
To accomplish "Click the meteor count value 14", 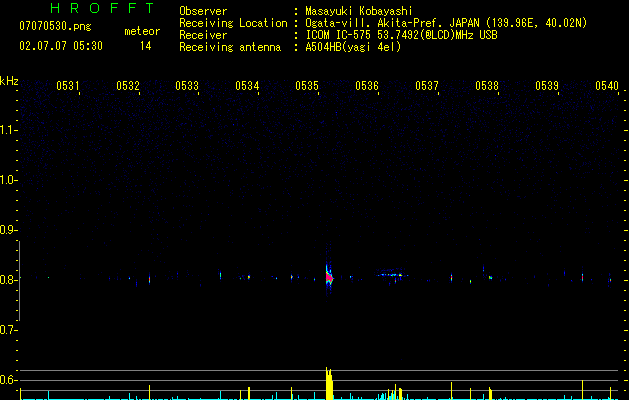I will pyautogui.click(x=146, y=46).
